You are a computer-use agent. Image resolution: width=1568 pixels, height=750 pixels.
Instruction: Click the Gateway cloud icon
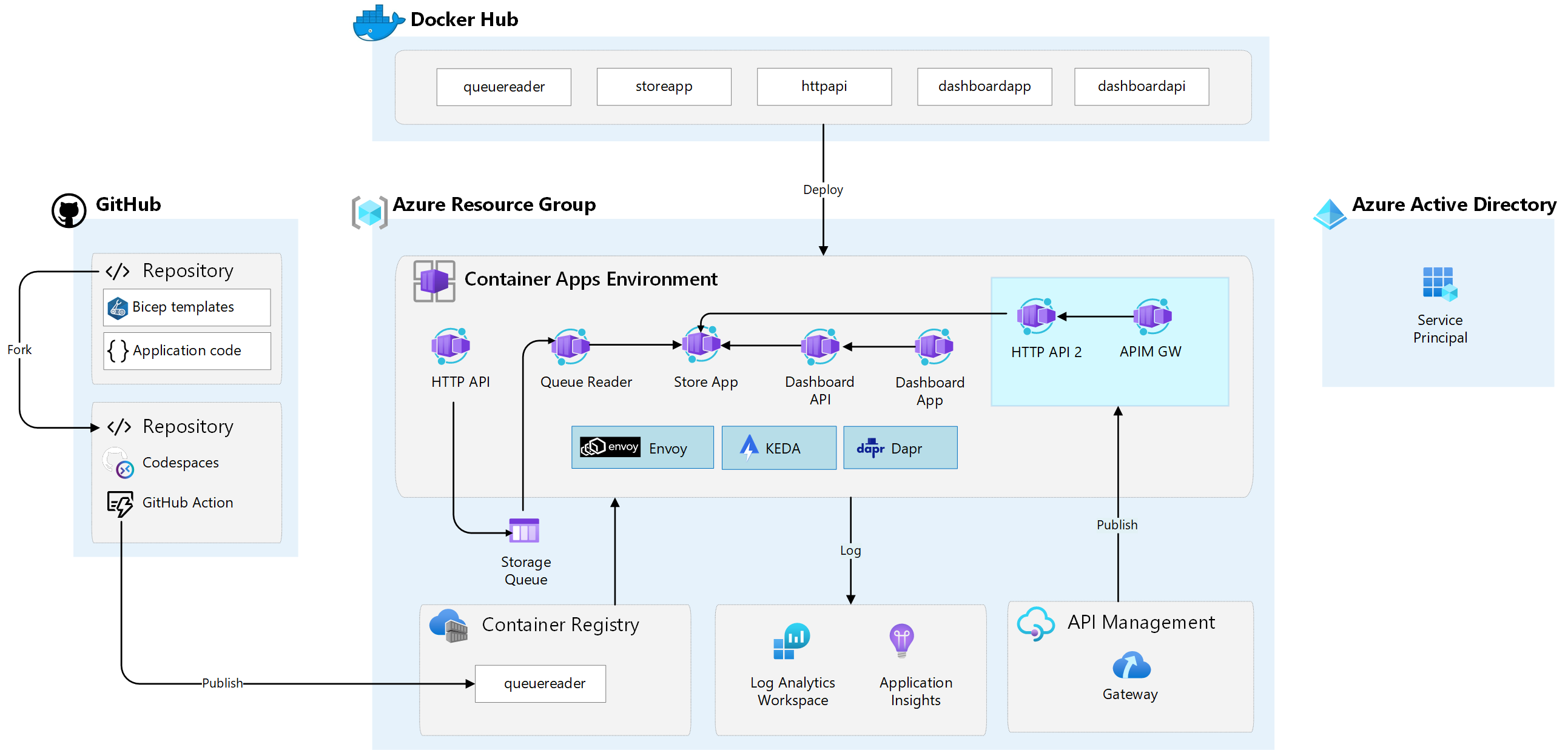[1131, 665]
